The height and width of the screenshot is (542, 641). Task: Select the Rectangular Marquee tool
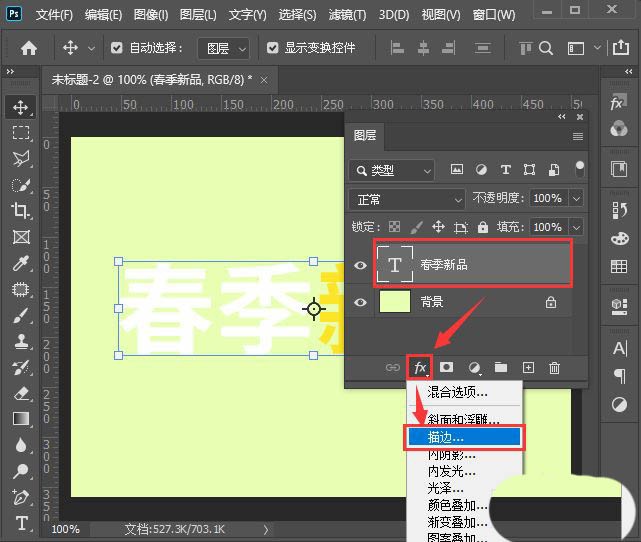tap(21, 133)
